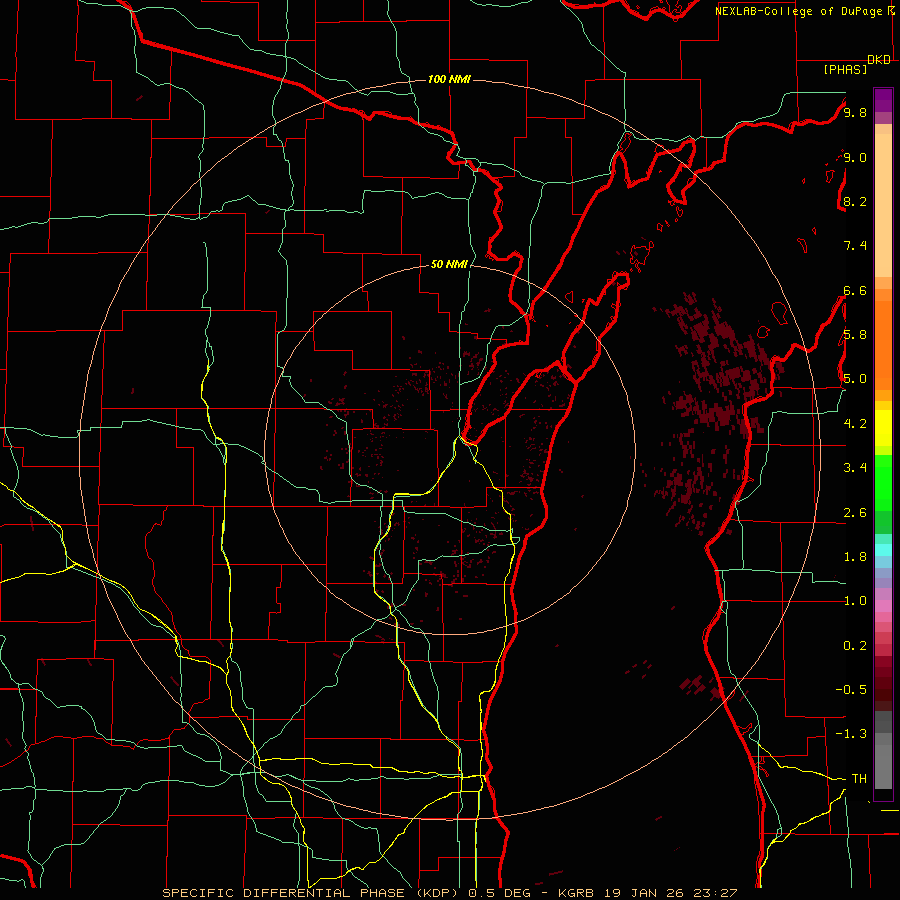Click the TH threshold legend label
The height and width of the screenshot is (900, 900).
click(x=859, y=778)
